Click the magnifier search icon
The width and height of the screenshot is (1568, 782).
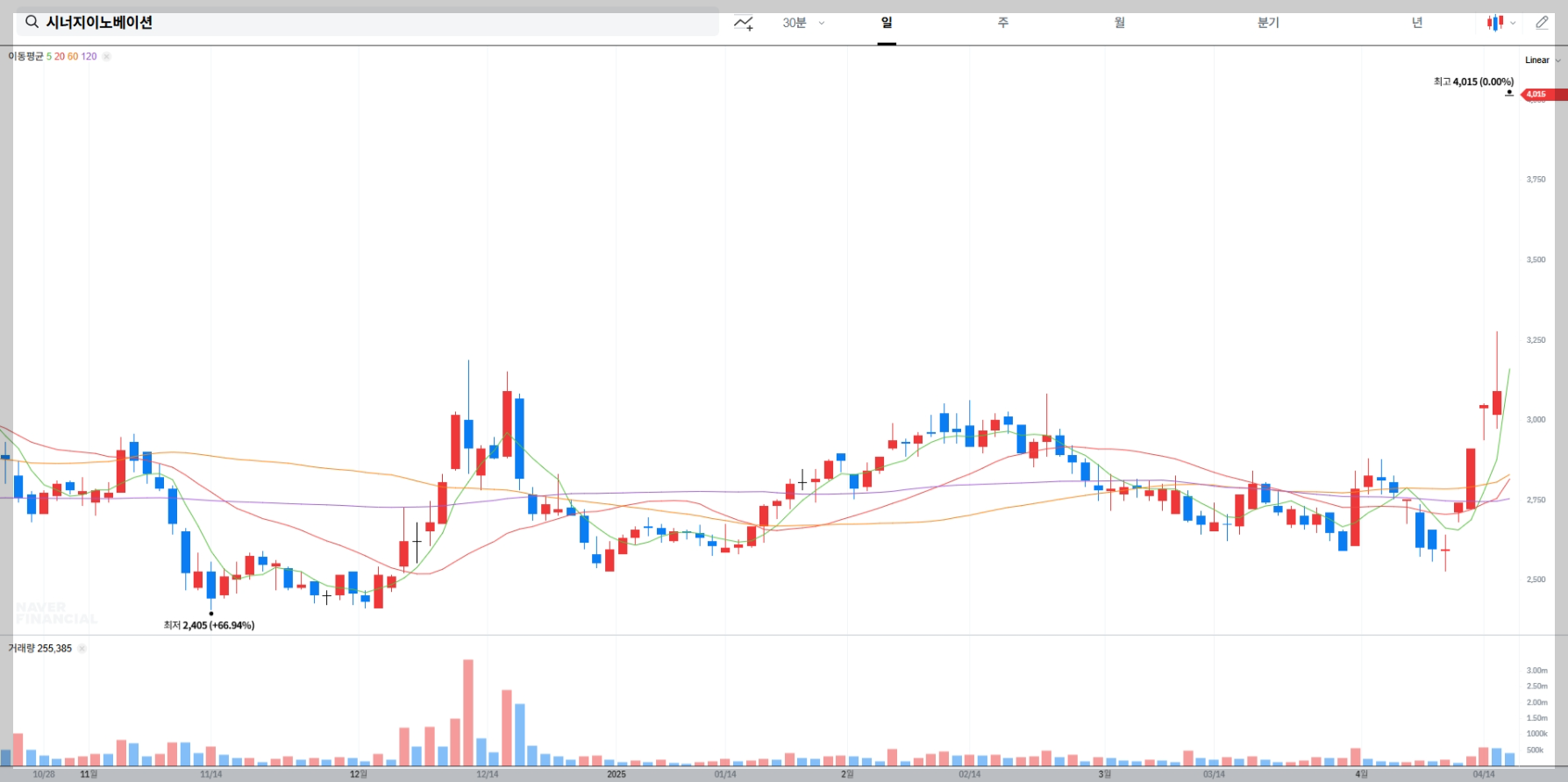point(32,22)
